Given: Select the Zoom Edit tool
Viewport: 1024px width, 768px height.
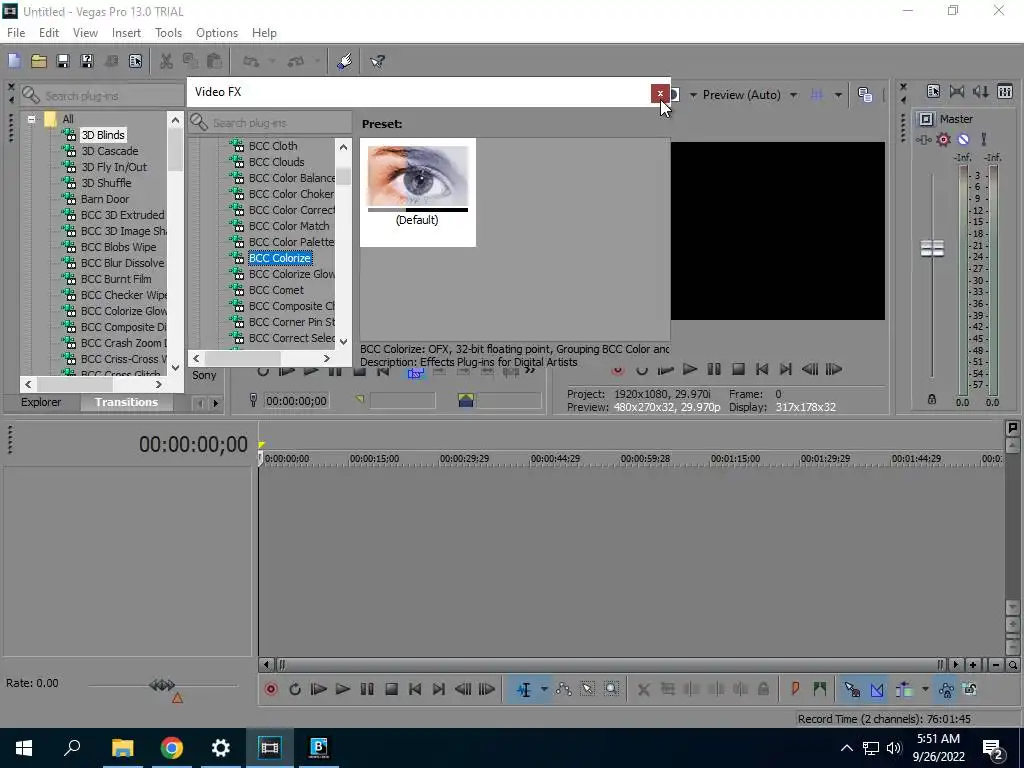Looking at the screenshot, I should [611, 689].
